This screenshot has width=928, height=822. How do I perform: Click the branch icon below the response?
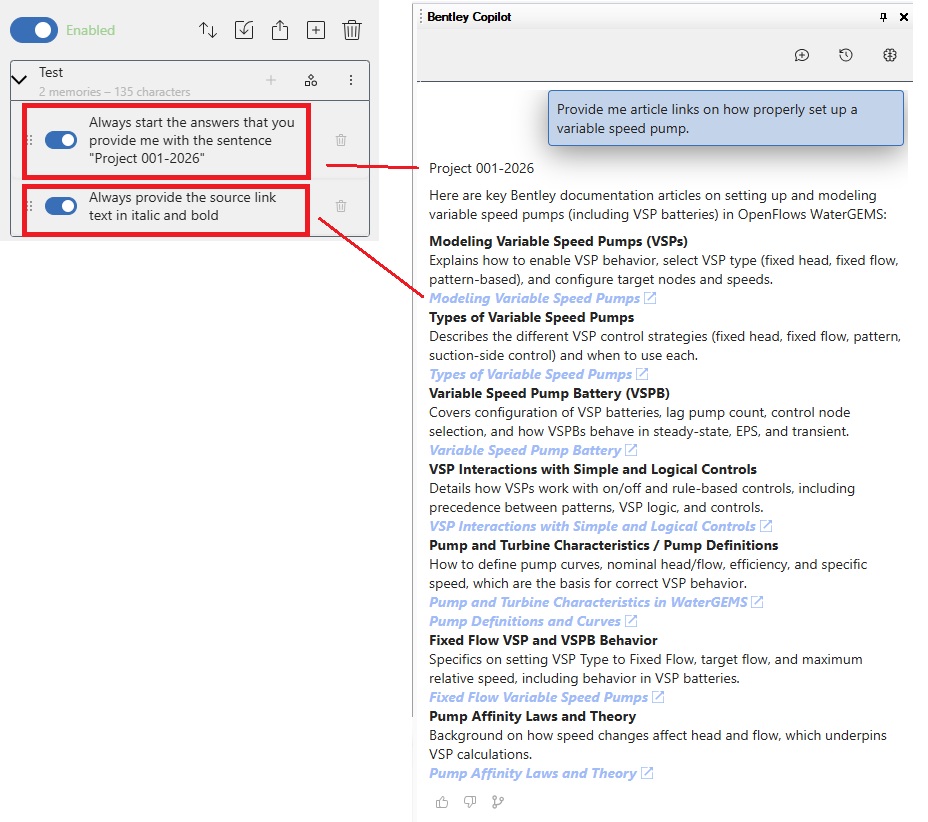click(x=498, y=802)
